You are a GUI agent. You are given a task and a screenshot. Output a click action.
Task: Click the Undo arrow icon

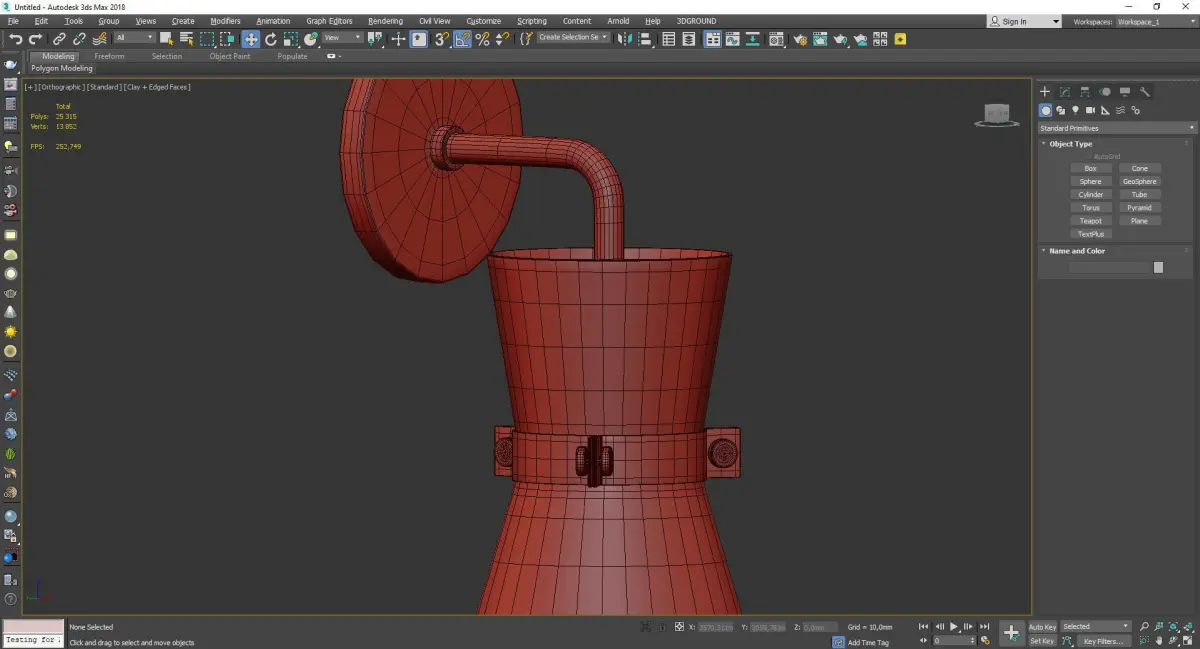(15, 39)
